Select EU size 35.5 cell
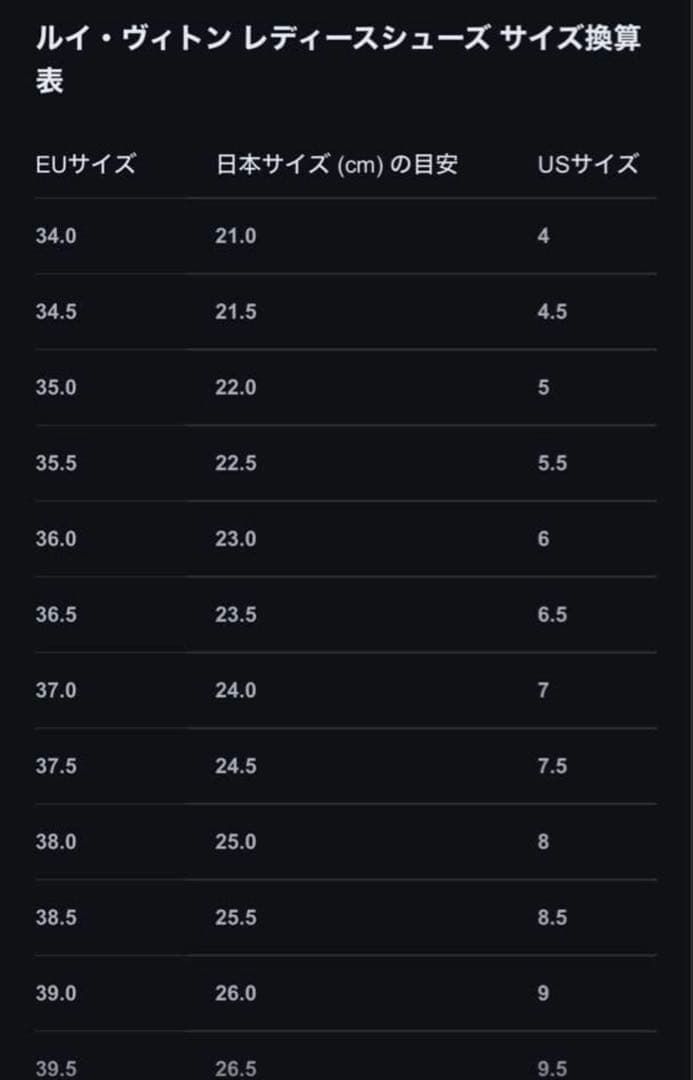 tap(56, 463)
